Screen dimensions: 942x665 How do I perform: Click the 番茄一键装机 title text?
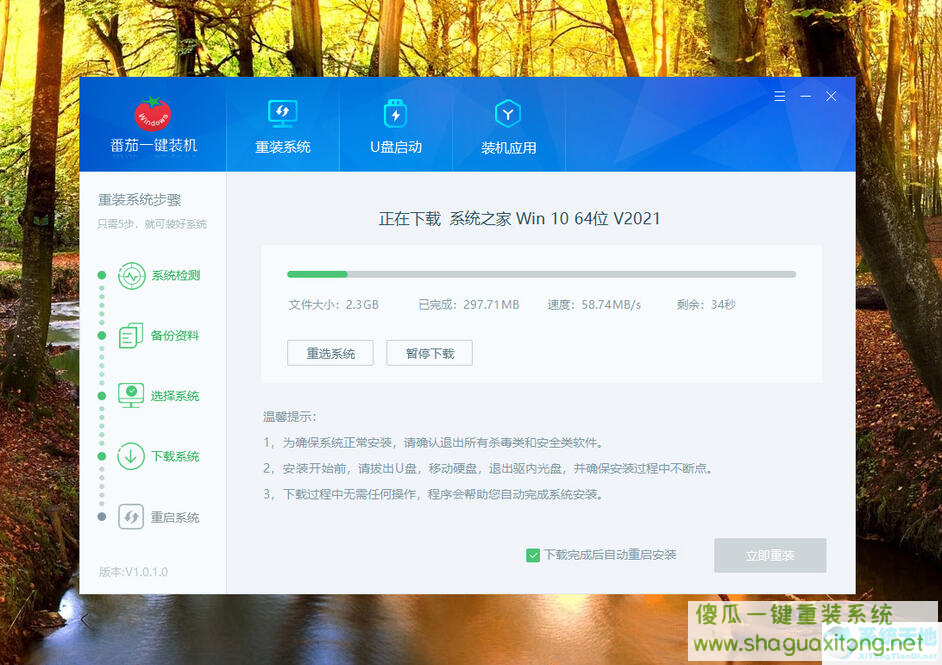[154, 145]
